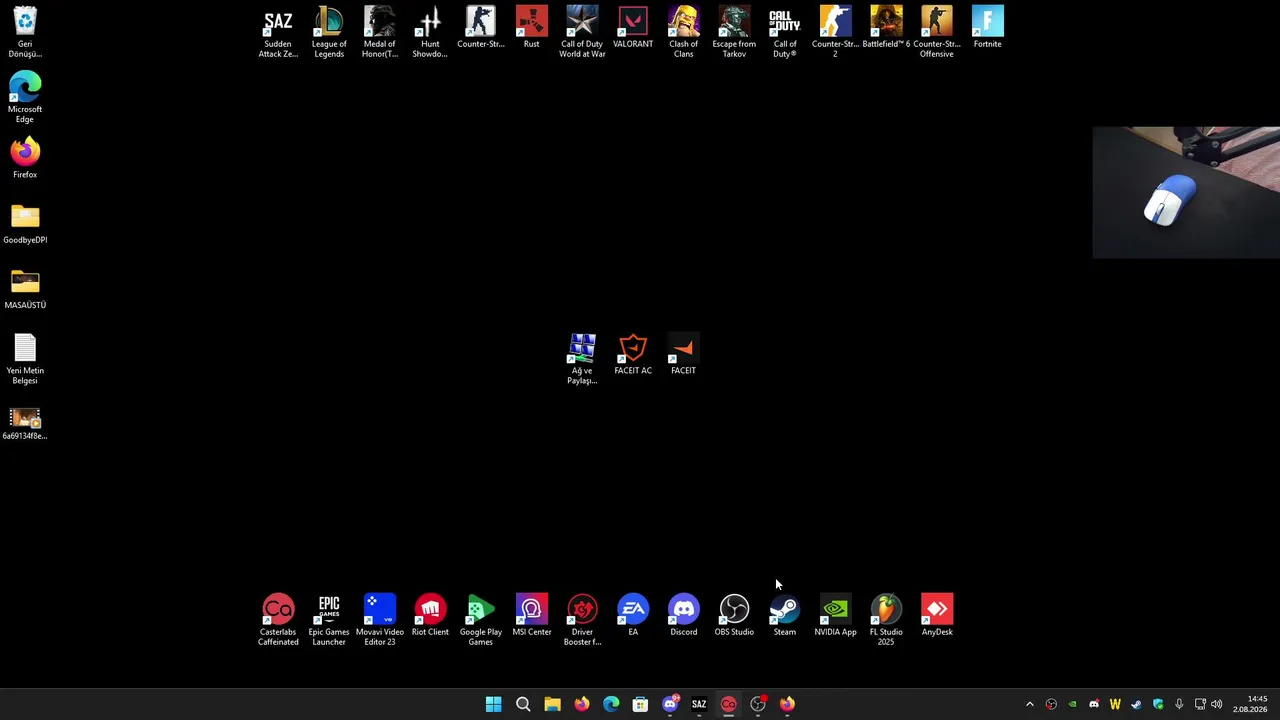
Task: Select the Counter-Strike 2 desktop shortcut
Action: pyautogui.click(x=835, y=32)
